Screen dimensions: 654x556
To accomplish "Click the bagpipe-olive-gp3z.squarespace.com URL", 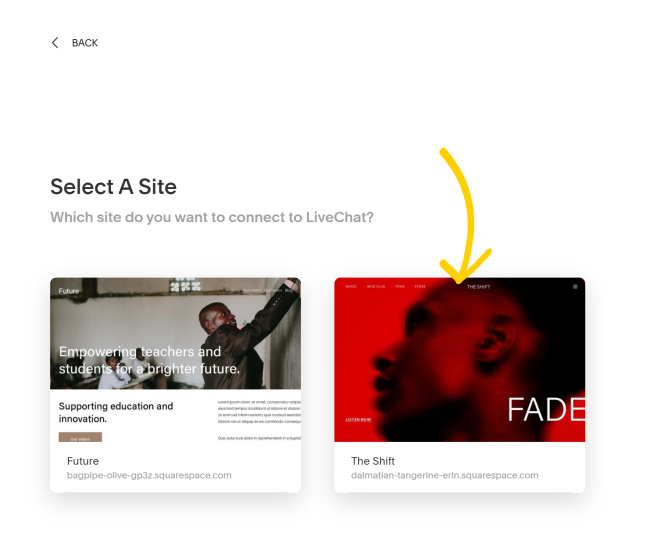I will (x=149, y=475).
